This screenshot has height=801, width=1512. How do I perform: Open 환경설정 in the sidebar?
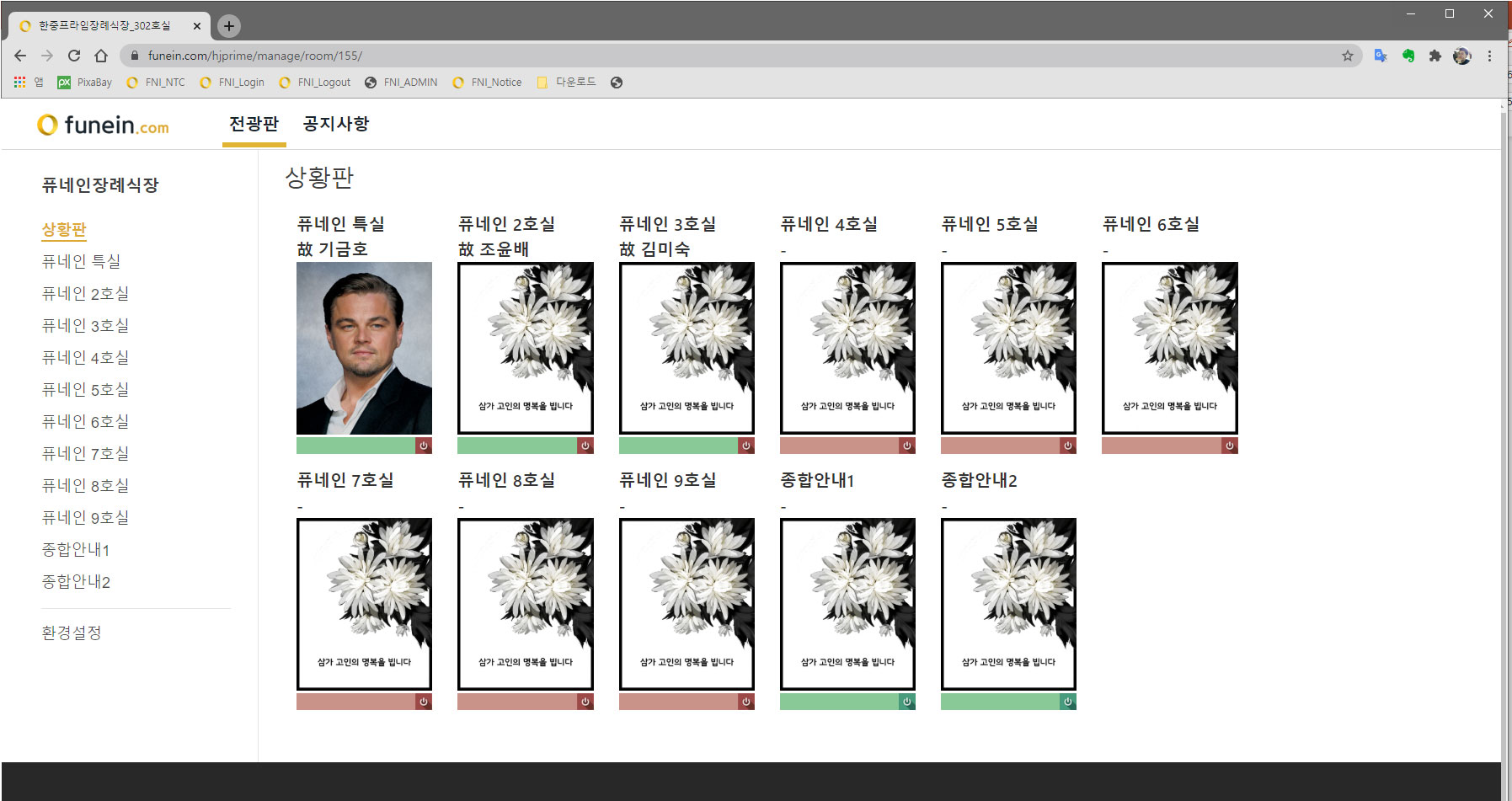(72, 633)
